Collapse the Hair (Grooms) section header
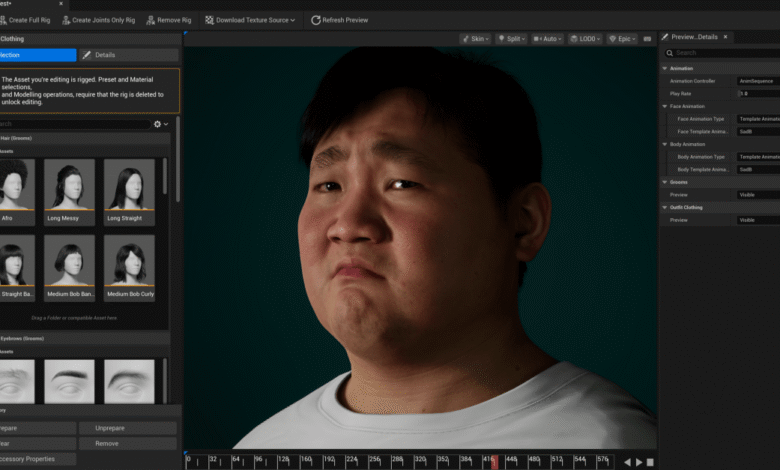780x470 pixels. [x=85, y=138]
